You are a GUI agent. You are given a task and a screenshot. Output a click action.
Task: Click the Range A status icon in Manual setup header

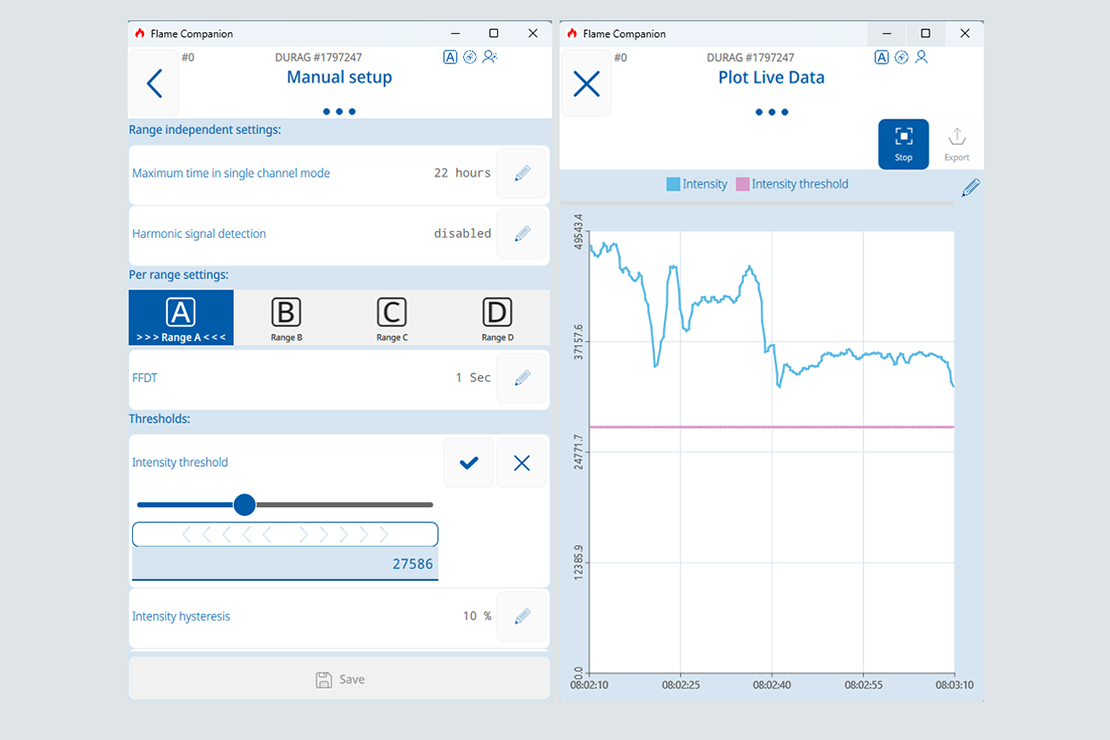(x=449, y=57)
